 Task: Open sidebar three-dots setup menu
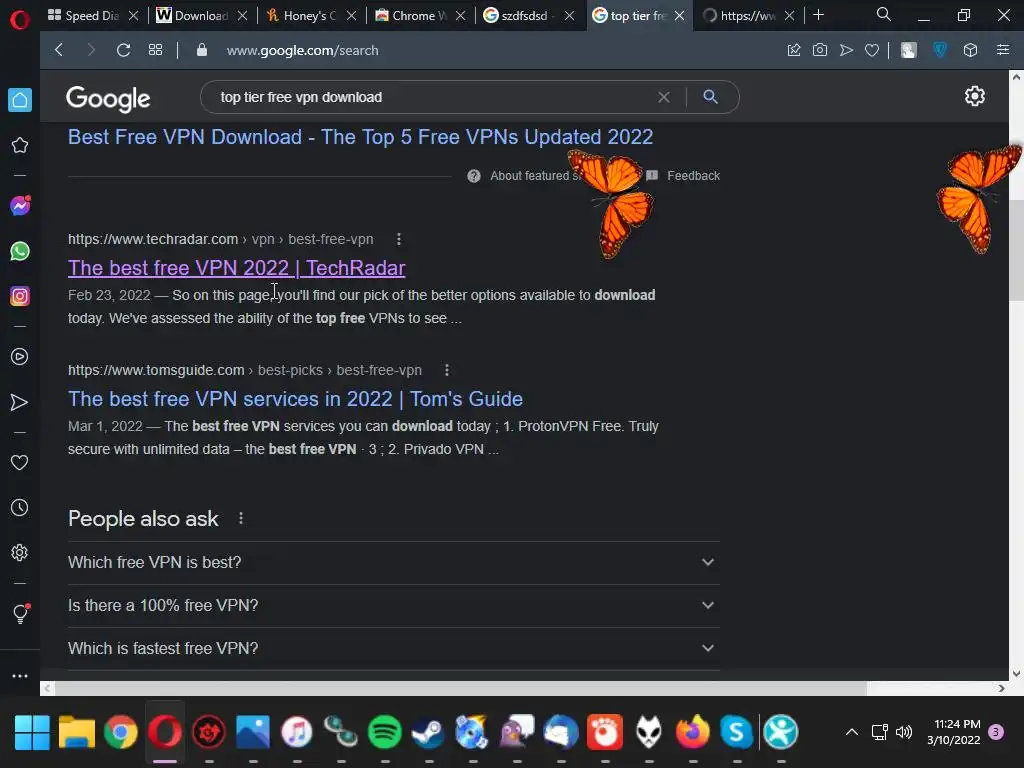(20, 676)
